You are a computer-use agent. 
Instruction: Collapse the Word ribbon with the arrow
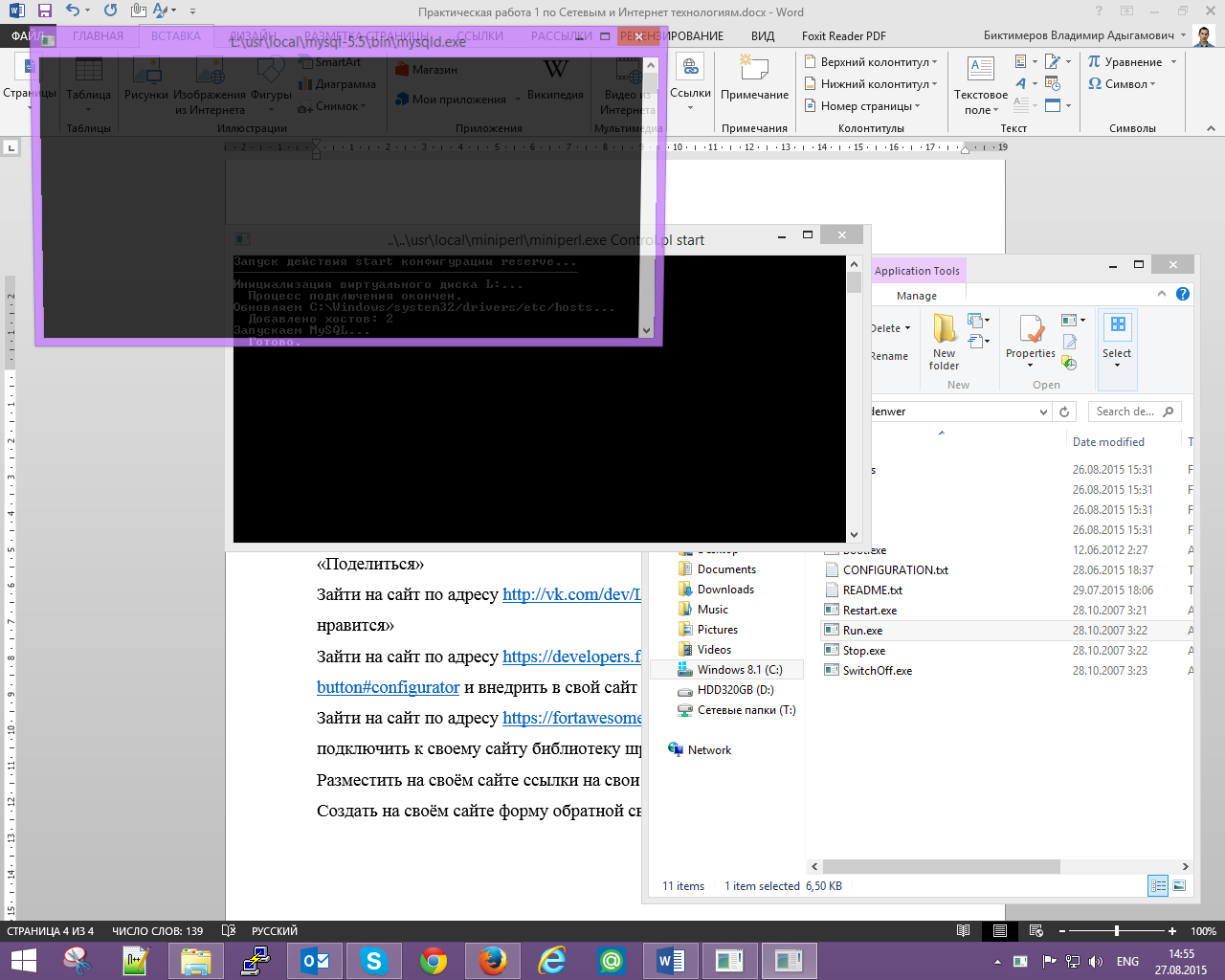click(1211, 128)
